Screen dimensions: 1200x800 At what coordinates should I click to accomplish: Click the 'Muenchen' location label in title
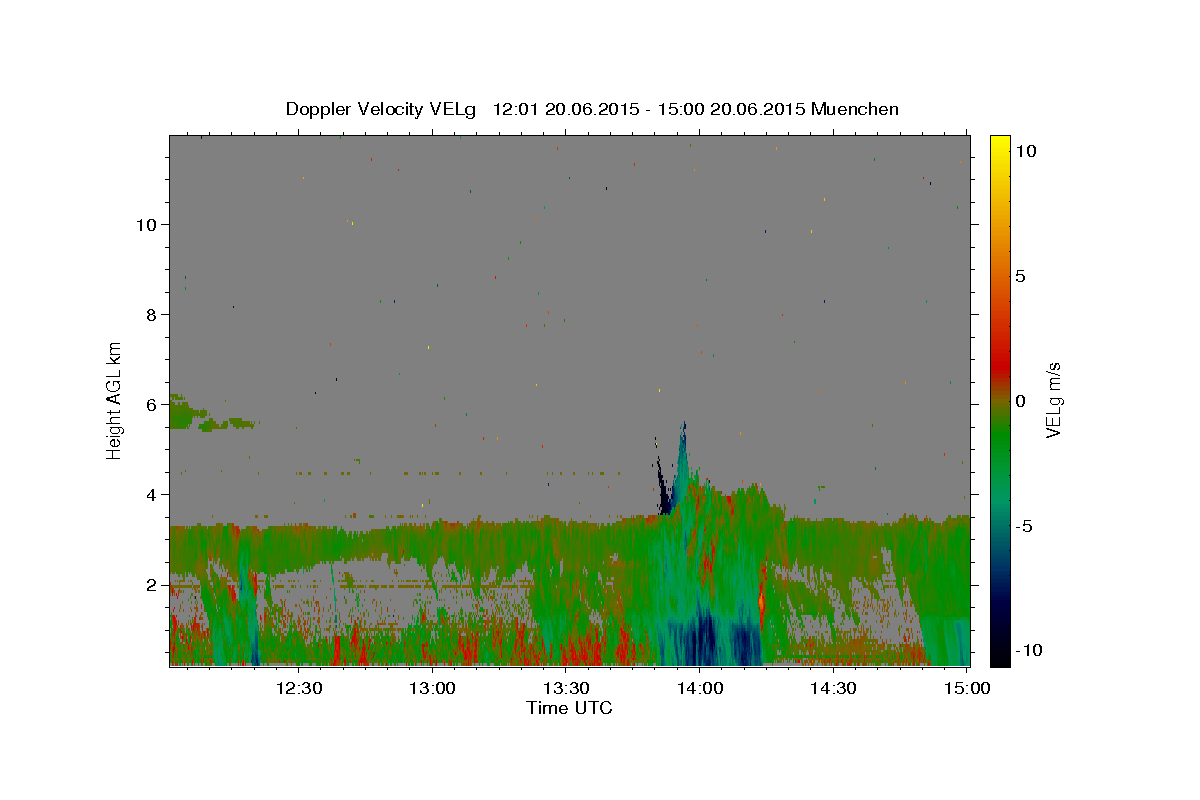click(x=855, y=109)
